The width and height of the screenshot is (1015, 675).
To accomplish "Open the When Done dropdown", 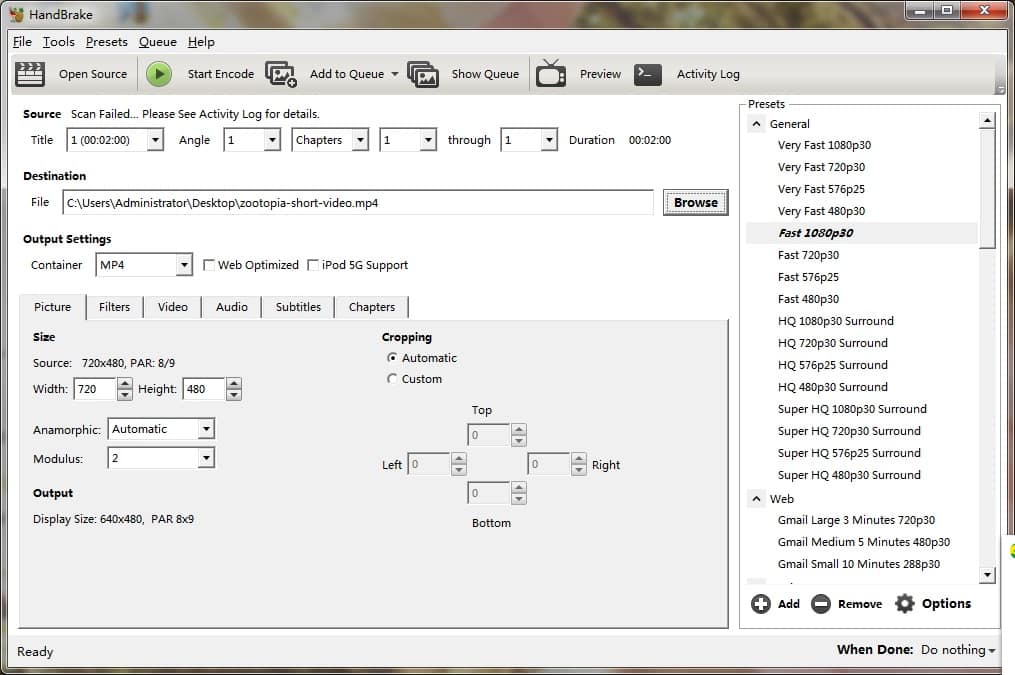I will pos(955,649).
